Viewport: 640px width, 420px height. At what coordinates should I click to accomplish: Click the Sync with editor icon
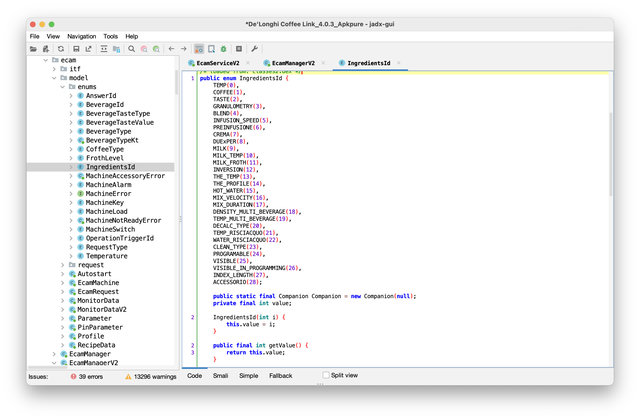pyautogui.click(x=104, y=49)
